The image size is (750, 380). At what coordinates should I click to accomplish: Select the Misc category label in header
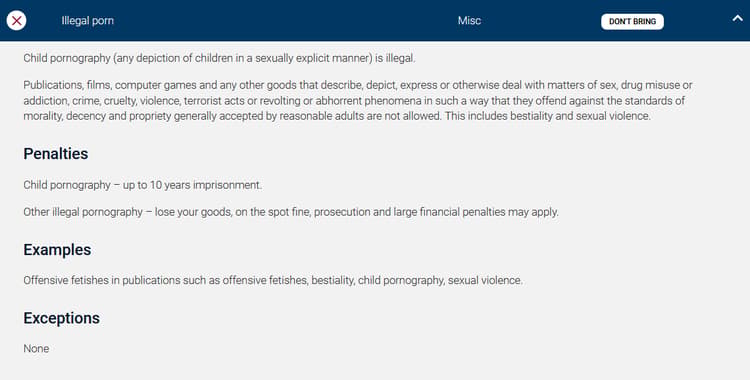pos(469,21)
